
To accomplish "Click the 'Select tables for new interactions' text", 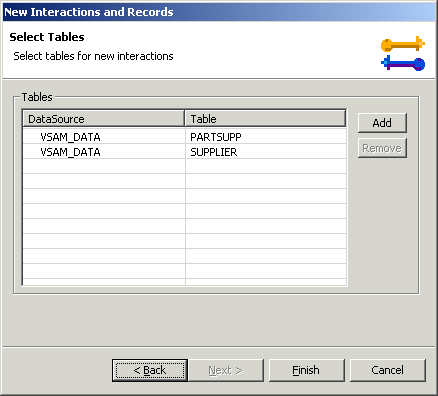I will click(93, 56).
